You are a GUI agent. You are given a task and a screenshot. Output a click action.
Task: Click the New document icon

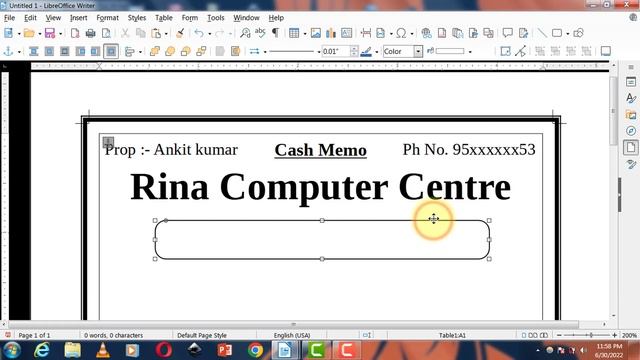[x=9, y=33]
